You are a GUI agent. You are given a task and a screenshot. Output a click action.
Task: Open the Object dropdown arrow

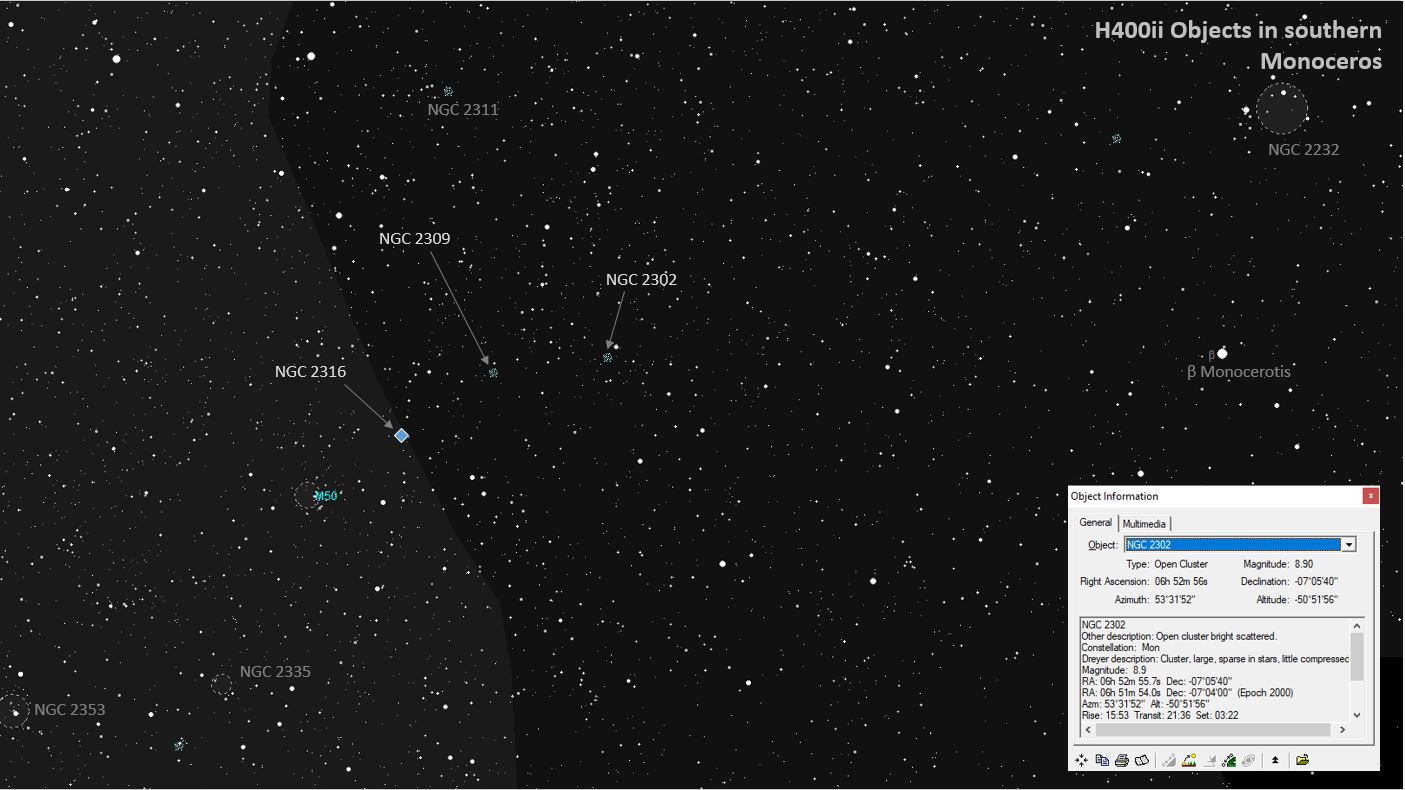point(1348,545)
